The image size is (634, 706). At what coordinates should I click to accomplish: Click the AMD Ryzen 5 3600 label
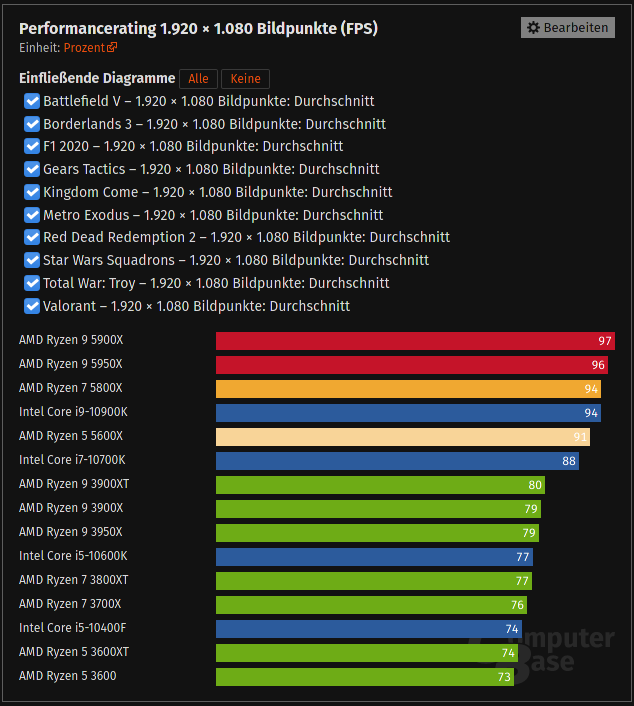point(68,676)
